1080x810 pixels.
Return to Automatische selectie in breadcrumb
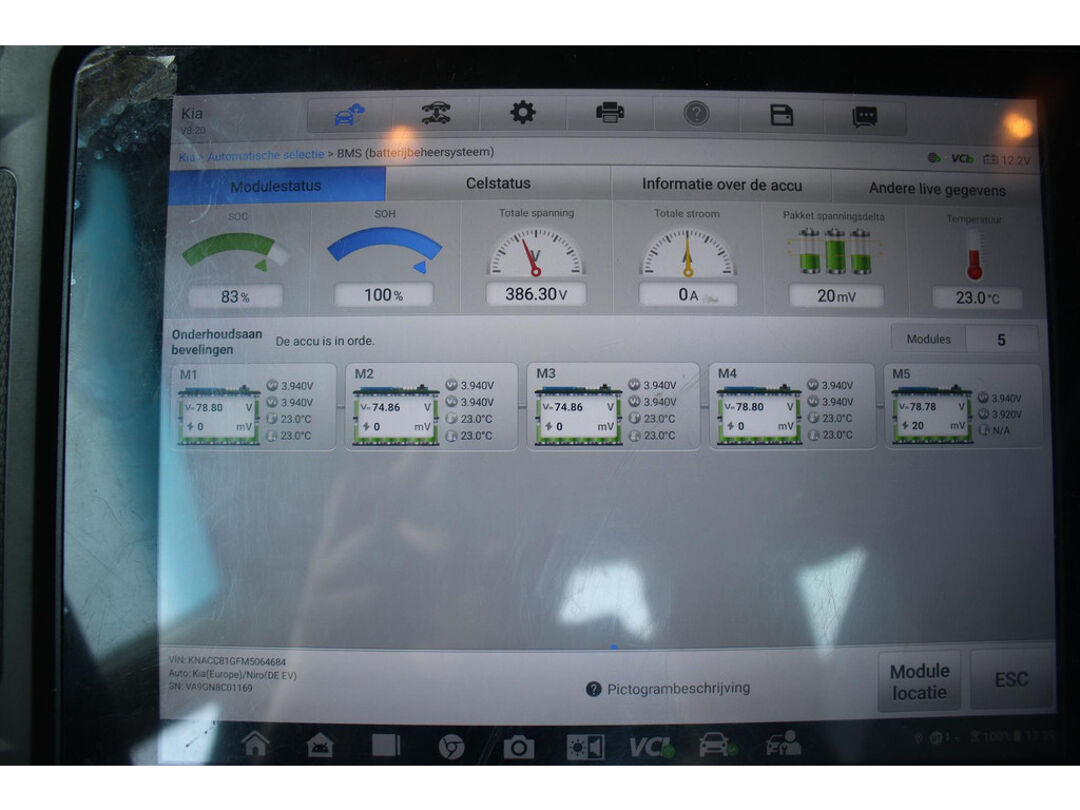pyautogui.click(x=266, y=155)
